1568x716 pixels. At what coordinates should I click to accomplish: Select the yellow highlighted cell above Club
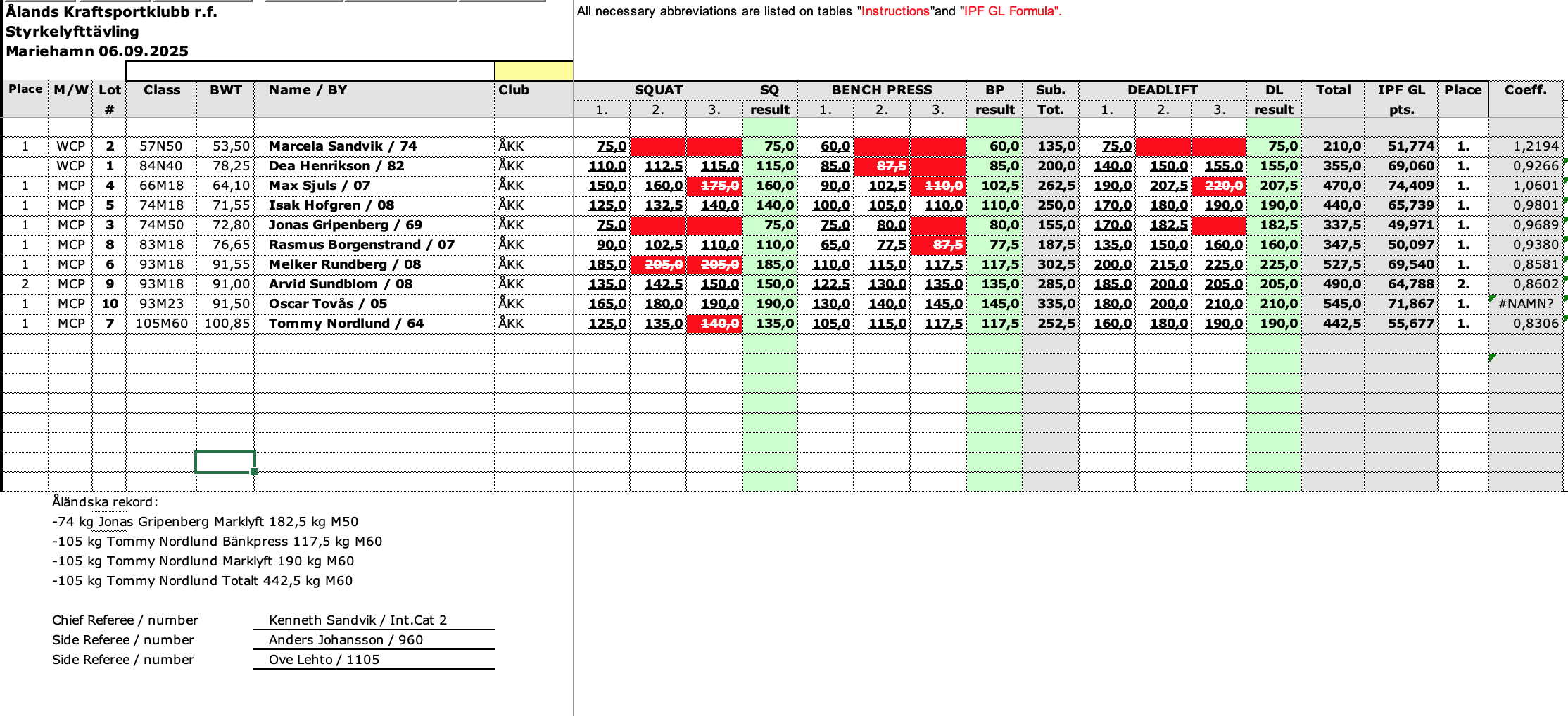pos(533,71)
